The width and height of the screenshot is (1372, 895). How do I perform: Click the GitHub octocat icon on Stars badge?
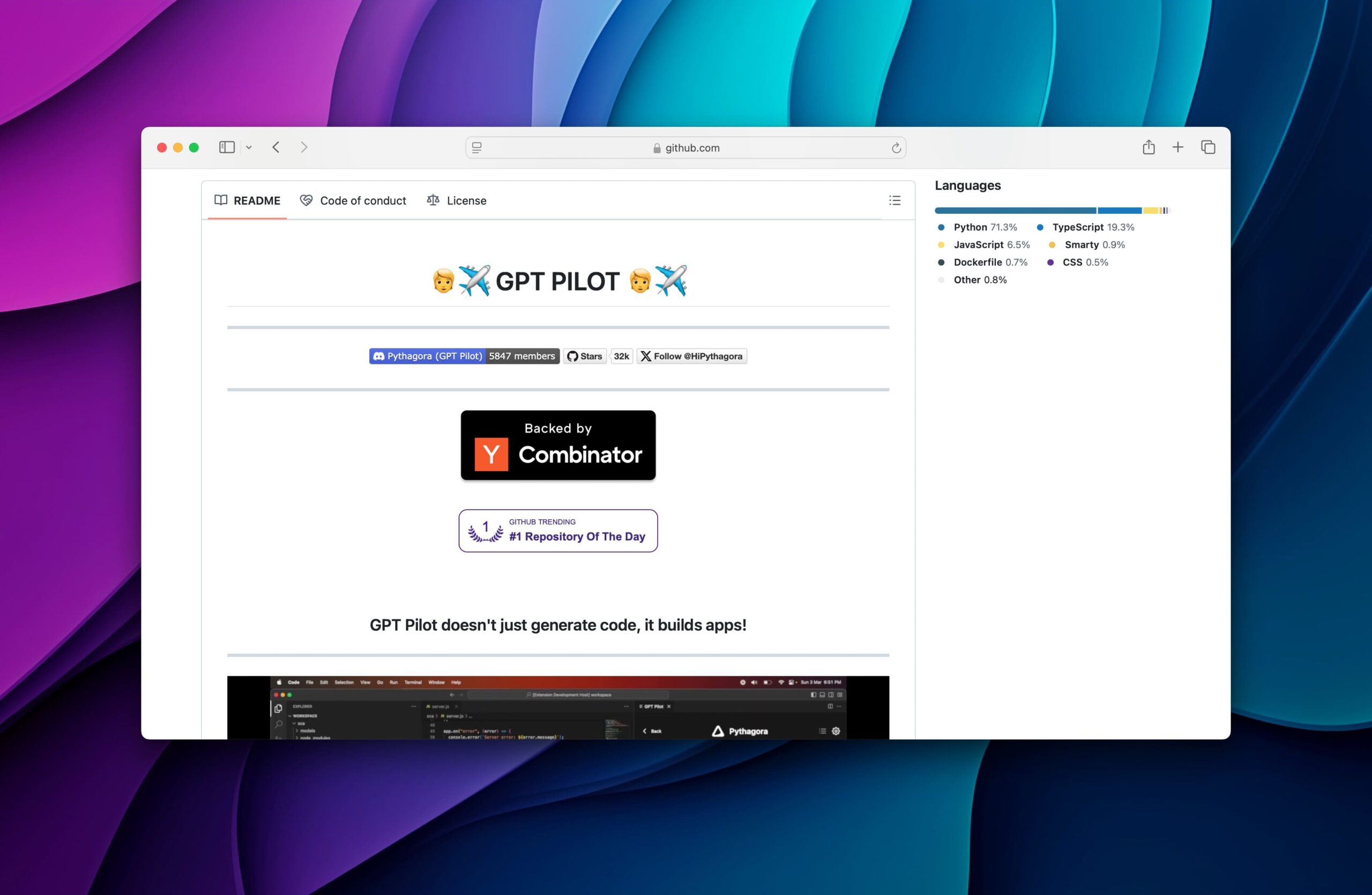pyautogui.click(x=572, y=356)
